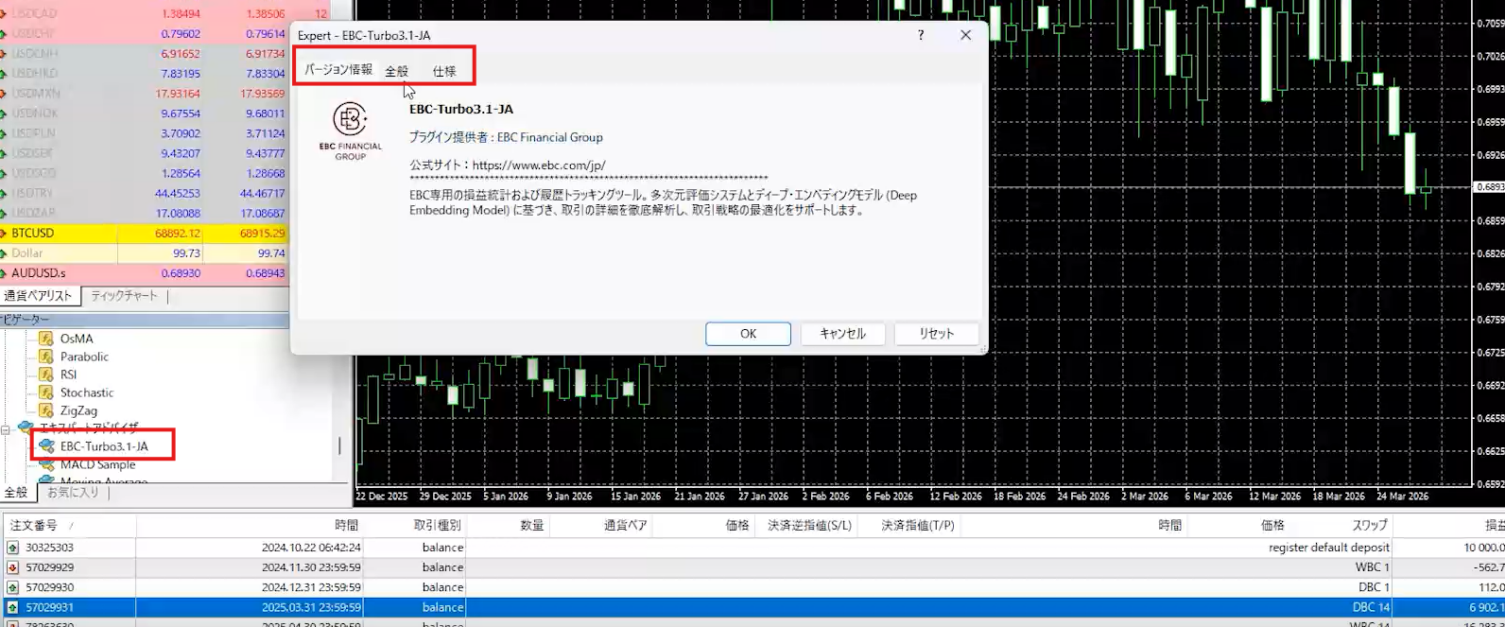Viewport: 1505px width, 627px height.
Task: Select the ティックチャート tab
Action: [x=124, y=296]
